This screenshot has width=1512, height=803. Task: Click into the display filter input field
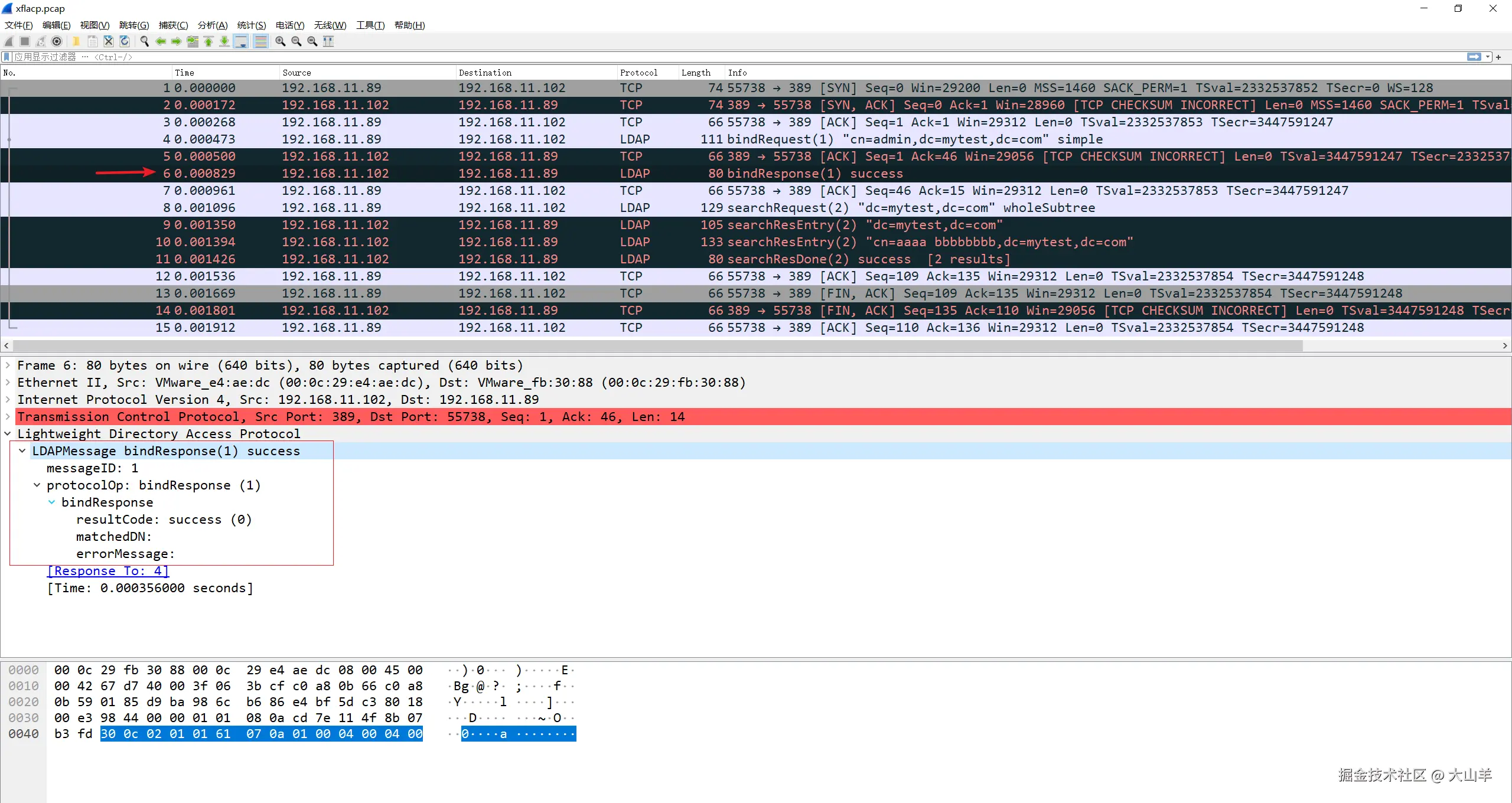click(x=709, y=57)
